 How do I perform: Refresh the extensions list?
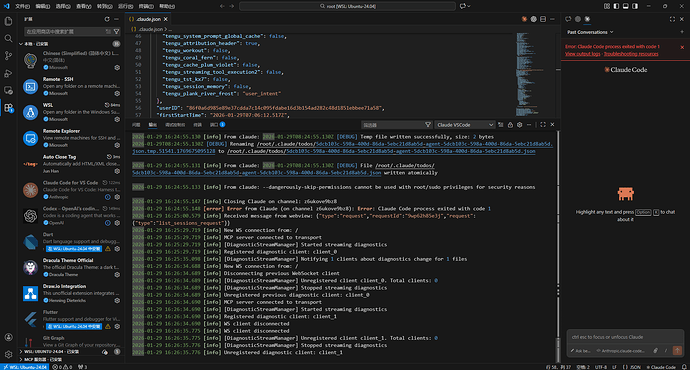tap(107, 19)
